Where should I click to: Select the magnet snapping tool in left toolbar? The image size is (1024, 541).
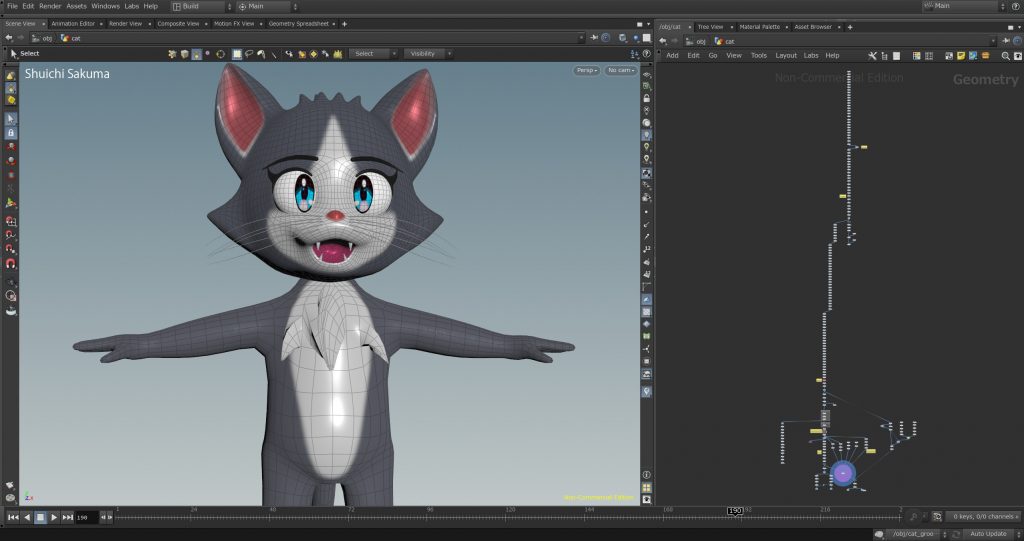(x=11, y=264)
